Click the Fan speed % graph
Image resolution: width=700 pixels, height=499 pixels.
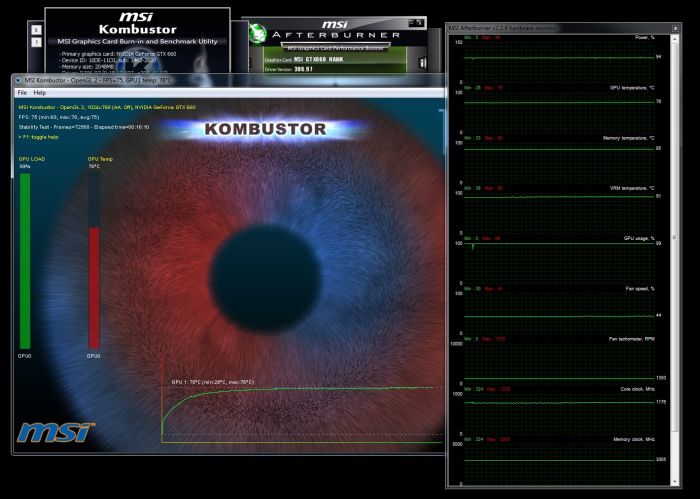[x=559, y=313]
